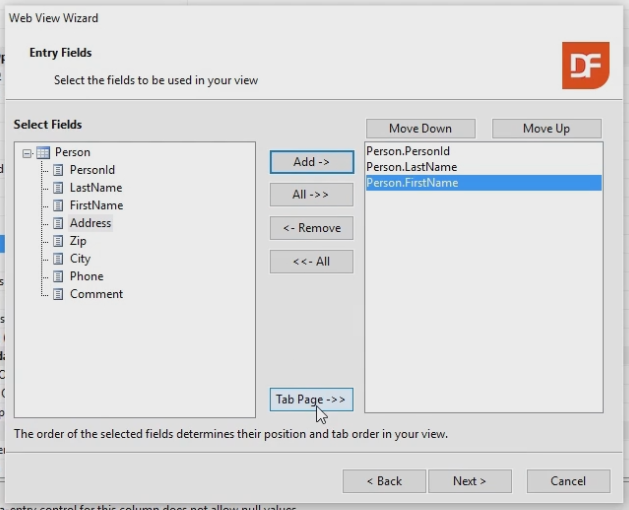Collapse the Person tree node
The image size is (629, 510).
[x=27, y=152]
